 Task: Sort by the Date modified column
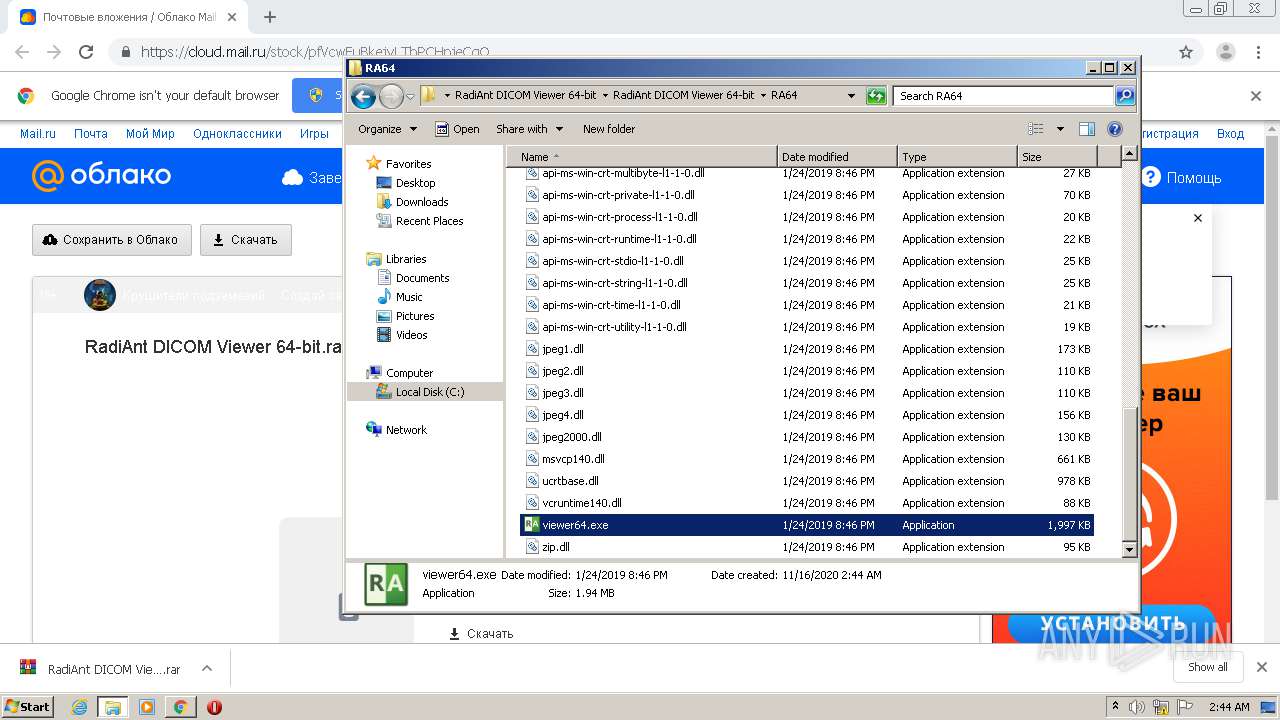pyautogui.click(x=837, y=157)
